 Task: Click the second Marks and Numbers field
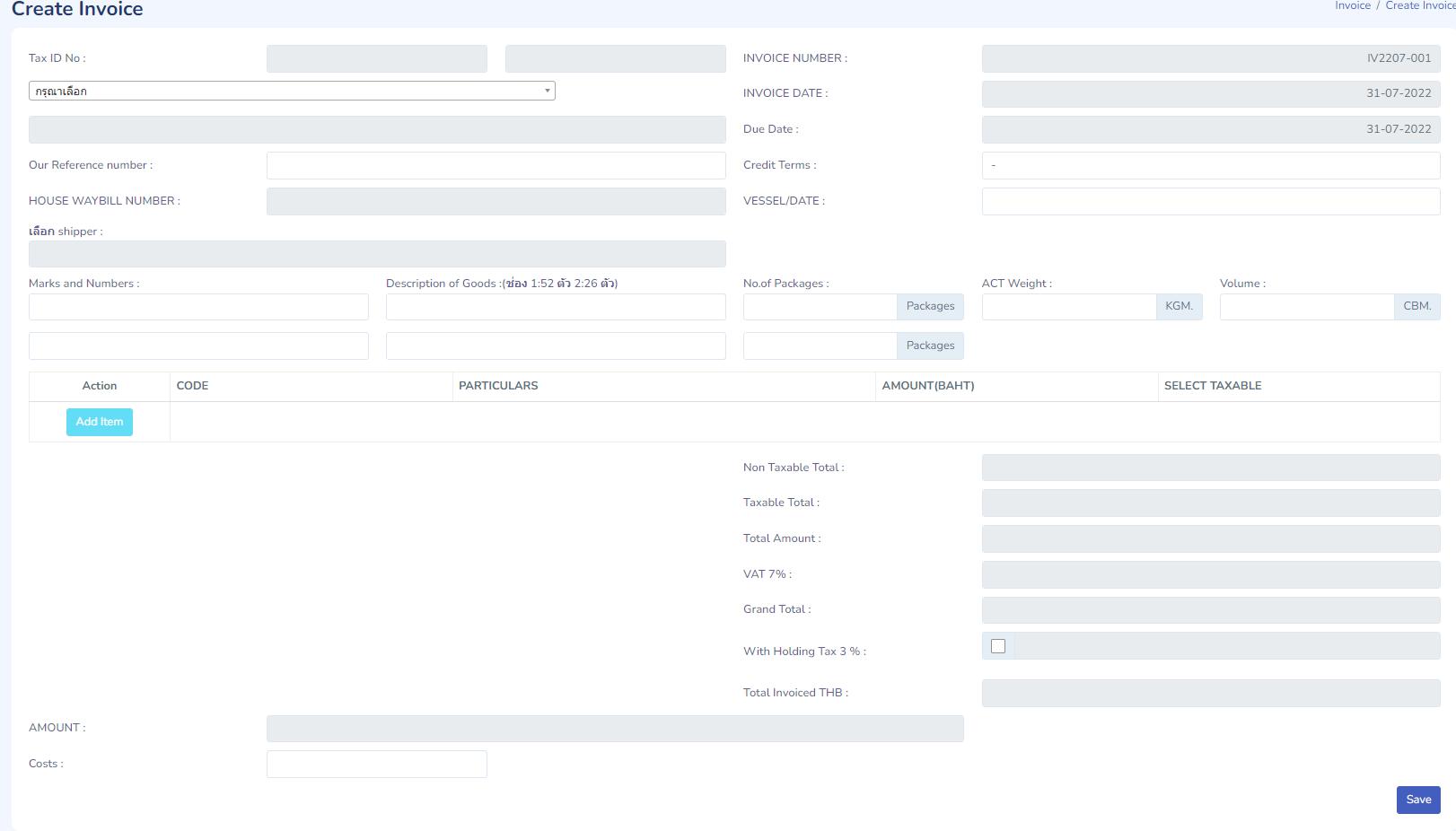point(198,346)
